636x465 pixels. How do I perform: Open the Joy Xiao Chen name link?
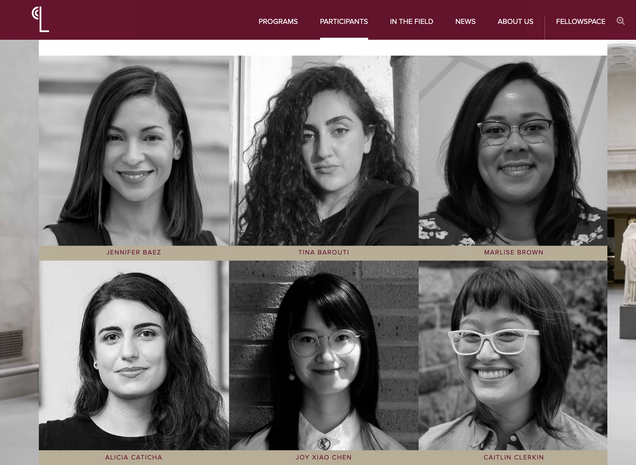[324, 457]
